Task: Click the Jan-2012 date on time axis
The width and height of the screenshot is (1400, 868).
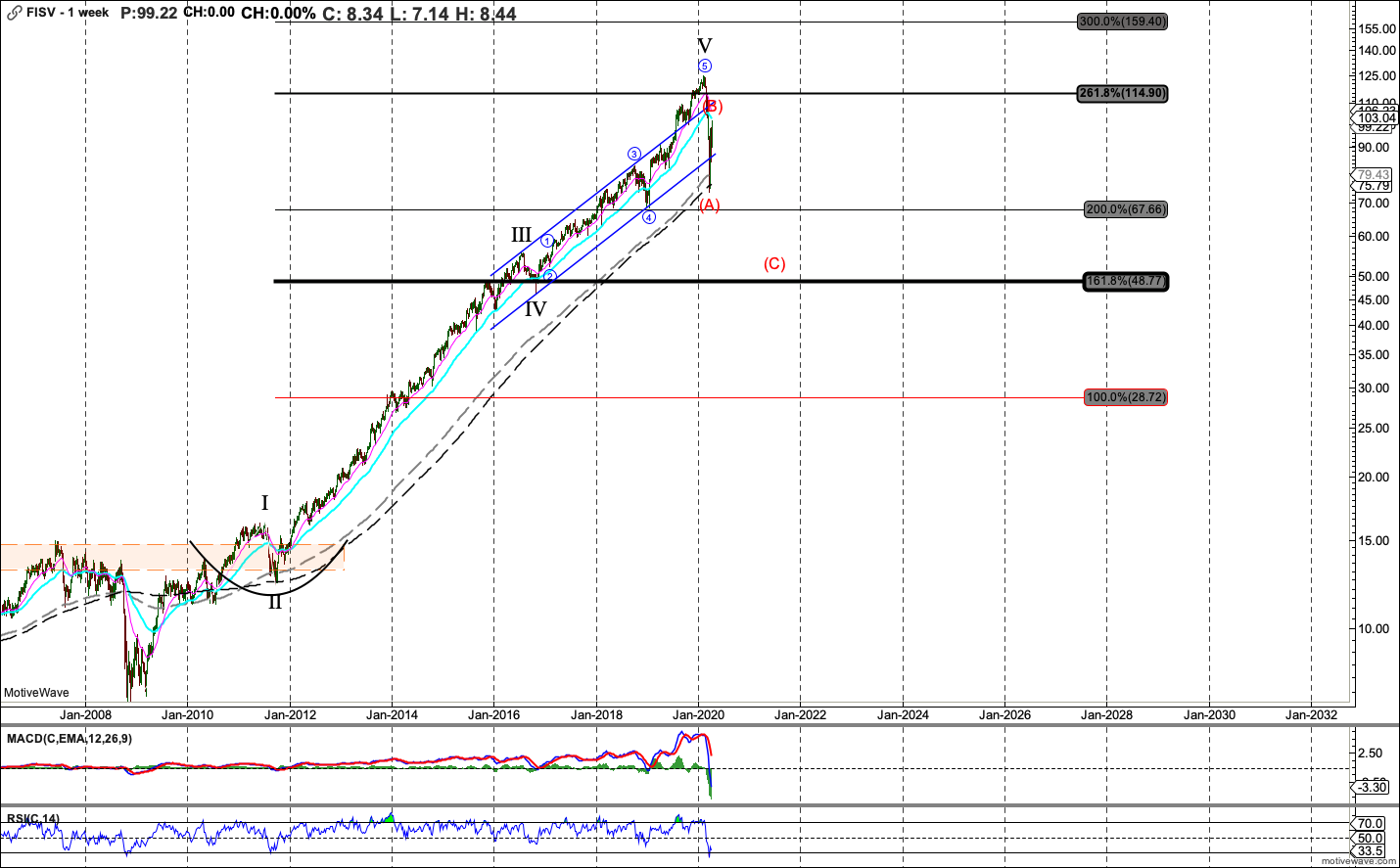Action: (290, 715)
